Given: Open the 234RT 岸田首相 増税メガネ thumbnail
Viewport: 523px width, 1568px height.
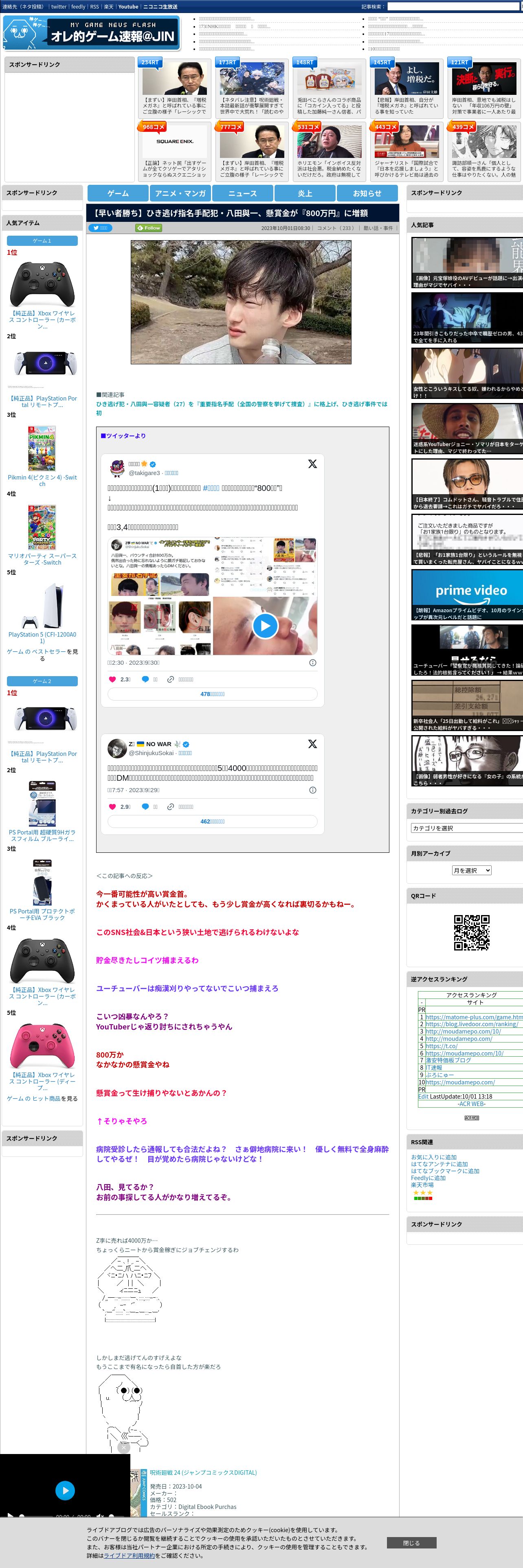Looking at the screenshot, I should pyautogui.click(x=175, y=79).
